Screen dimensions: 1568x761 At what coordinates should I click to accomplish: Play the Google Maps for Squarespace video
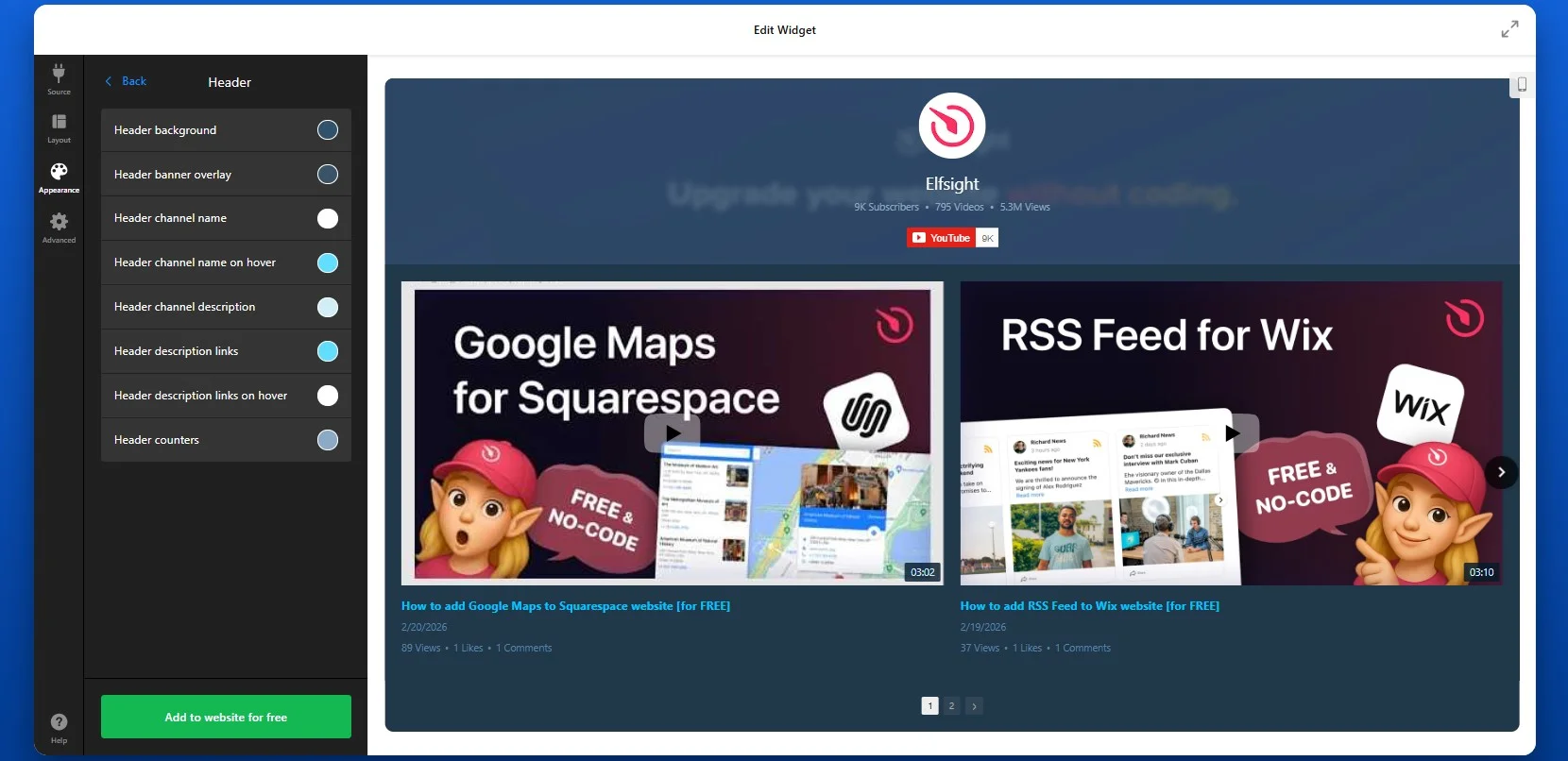pos(672,433)
